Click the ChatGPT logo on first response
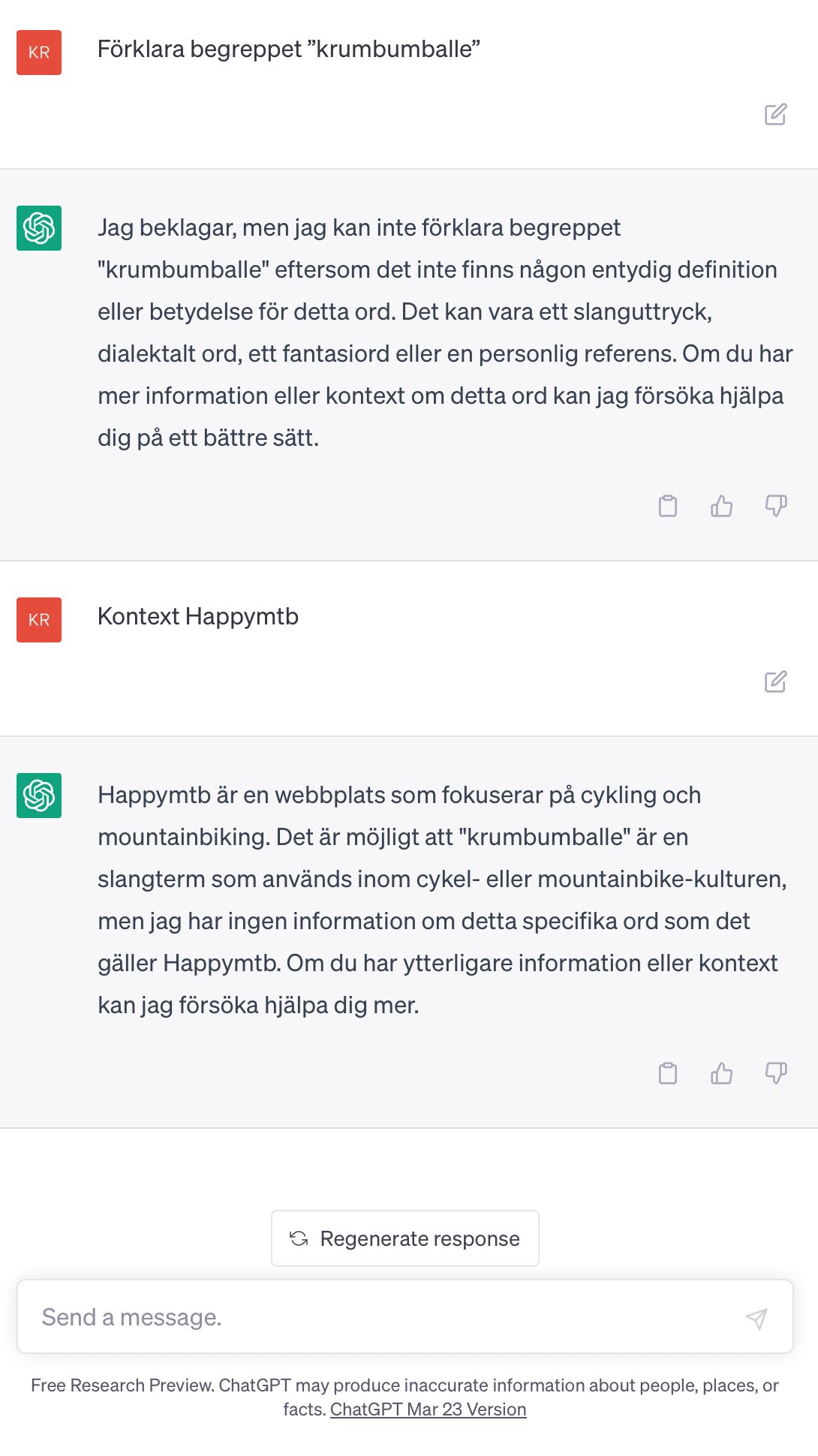The image size is (818, 1456). (x=39, y=228)
